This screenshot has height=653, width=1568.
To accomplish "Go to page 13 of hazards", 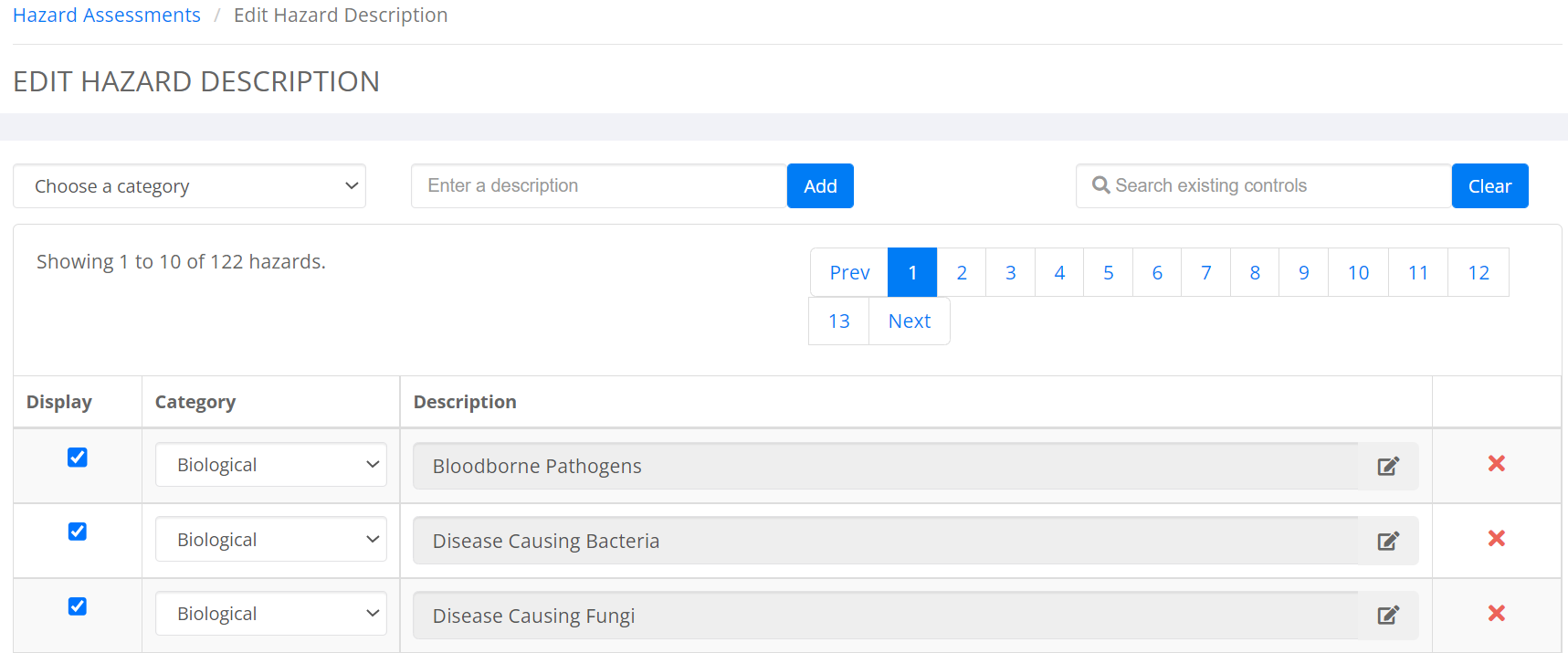I will (x=839, y=321).
